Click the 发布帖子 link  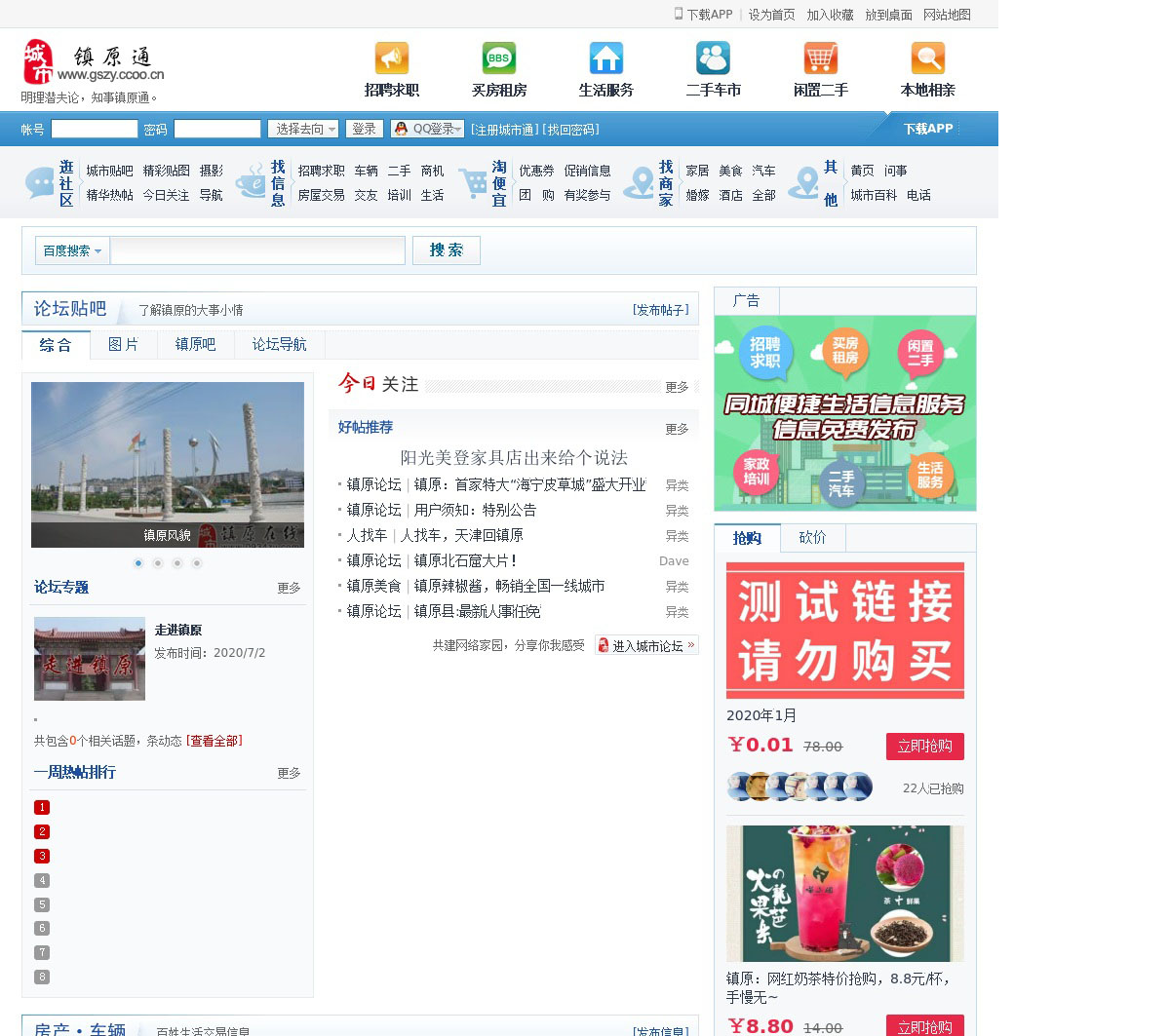pos(661,310)
